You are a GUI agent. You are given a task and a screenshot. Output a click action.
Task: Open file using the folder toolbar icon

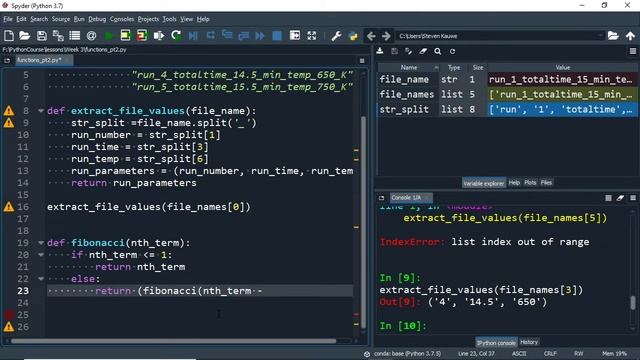click(x=25, y=36)
